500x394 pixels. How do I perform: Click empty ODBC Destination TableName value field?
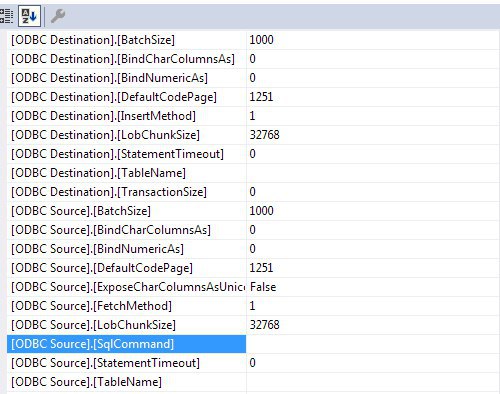click(373, 173)
